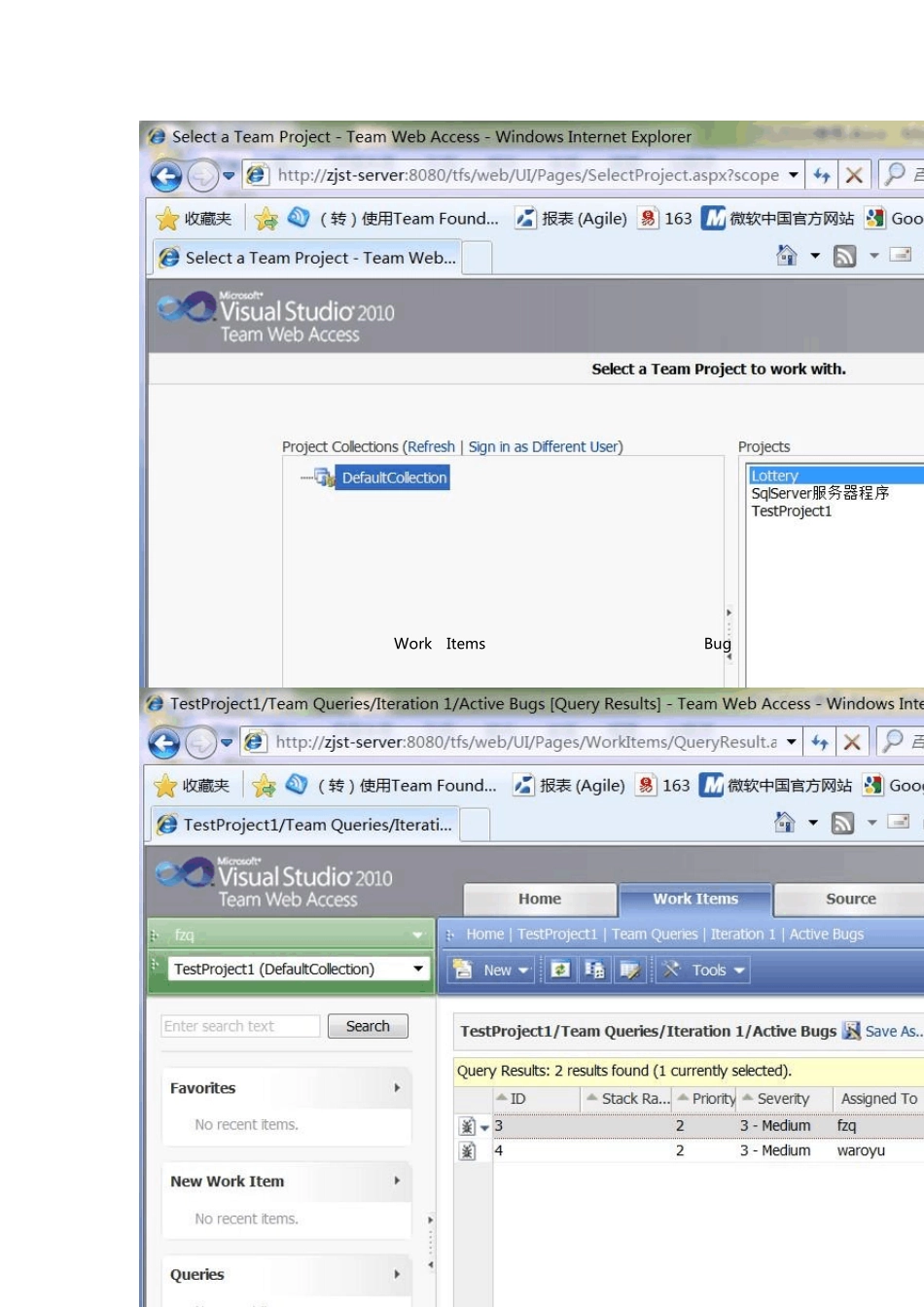
Task: Sort by the Priority column header
Action: (x=706, y=1099)
